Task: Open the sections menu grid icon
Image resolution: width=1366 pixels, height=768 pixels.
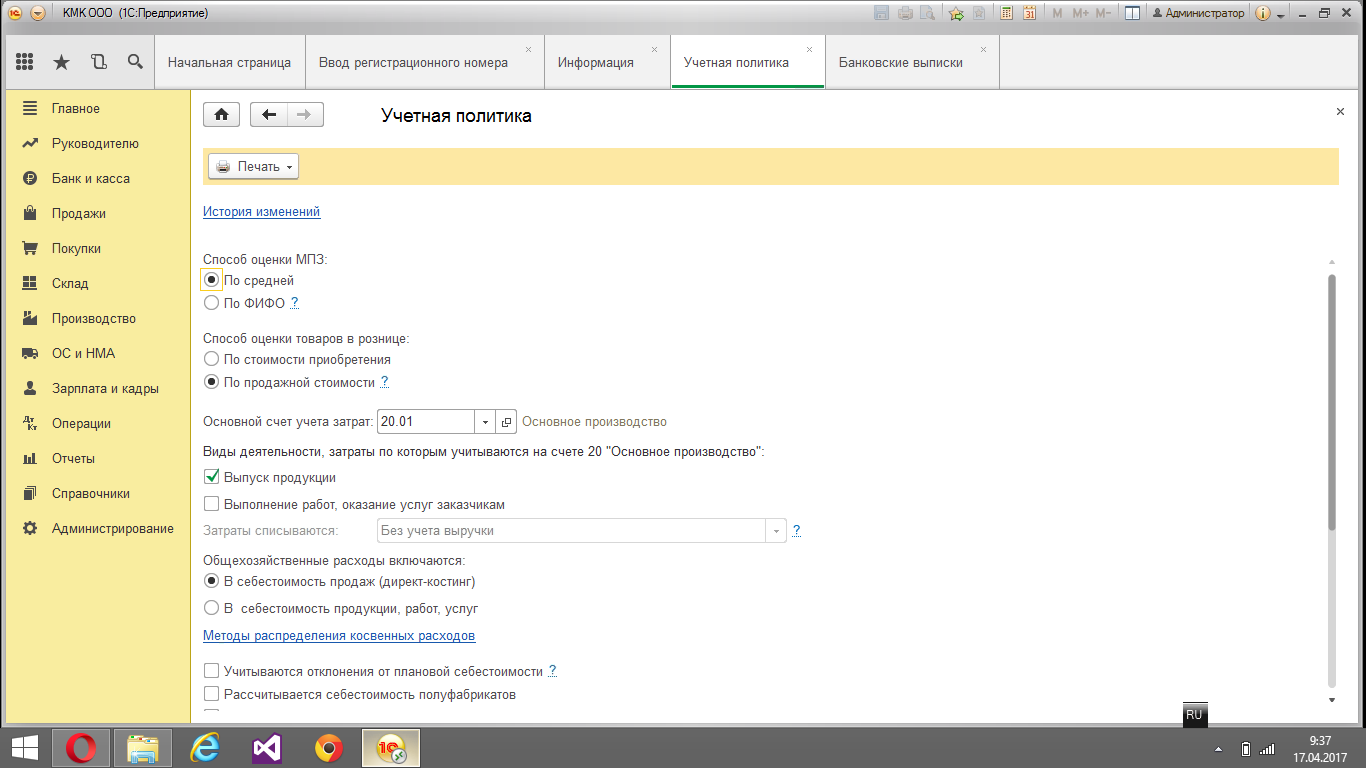Action: 25,62
